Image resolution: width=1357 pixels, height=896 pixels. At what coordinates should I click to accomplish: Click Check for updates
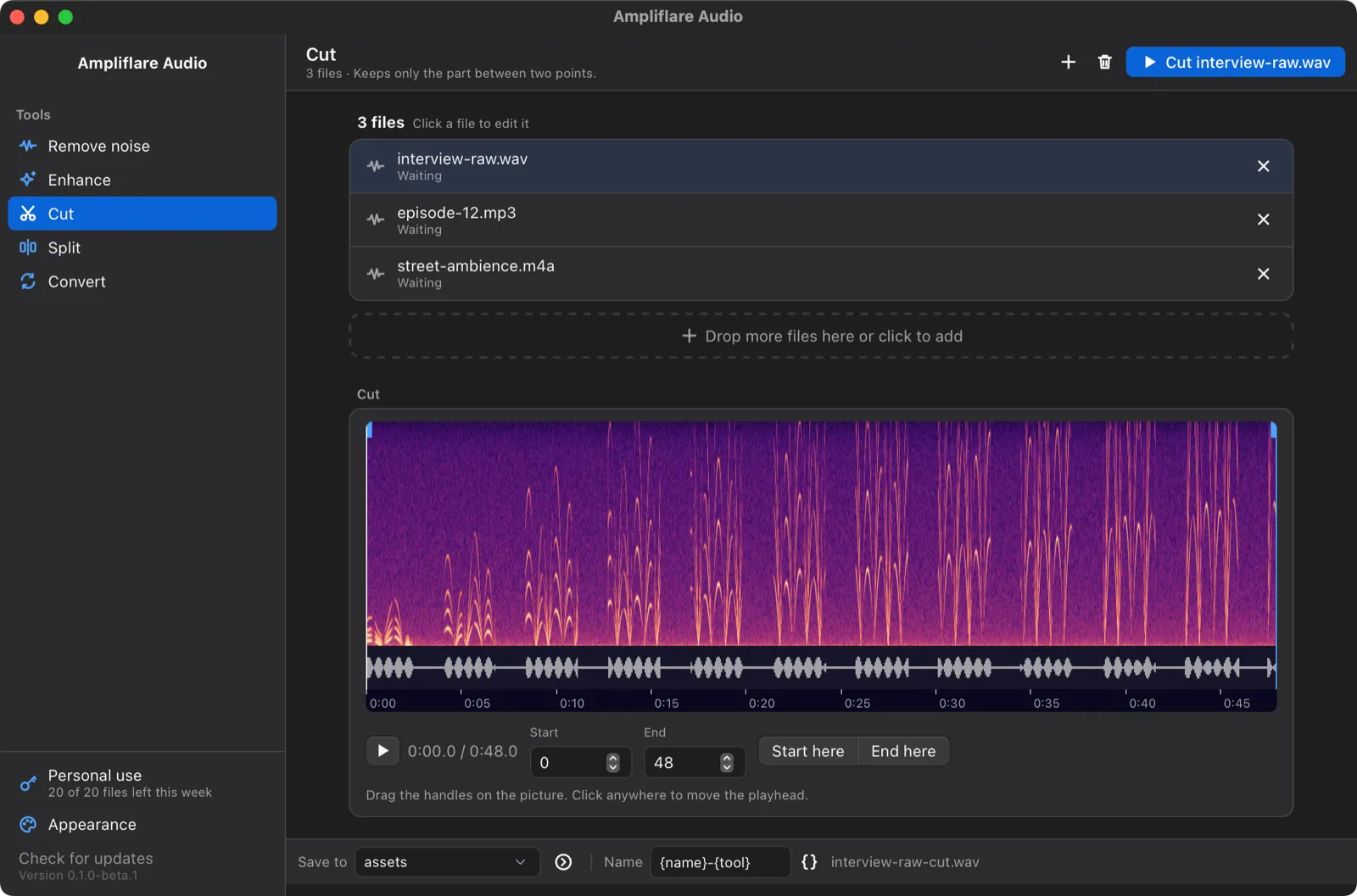click(x=86, y=859)
